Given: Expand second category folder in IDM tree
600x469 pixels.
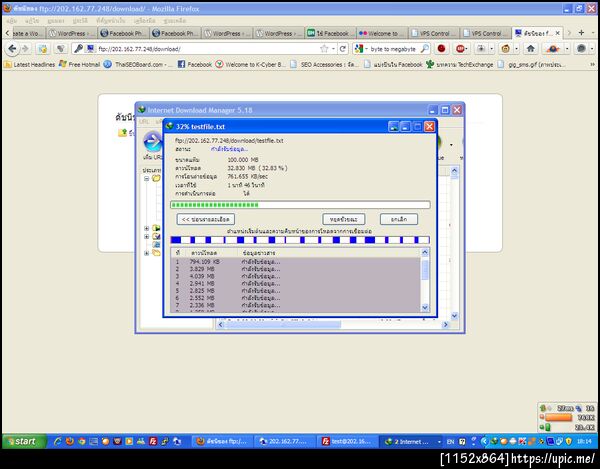Looking at the screenshot, I should 147,228.
